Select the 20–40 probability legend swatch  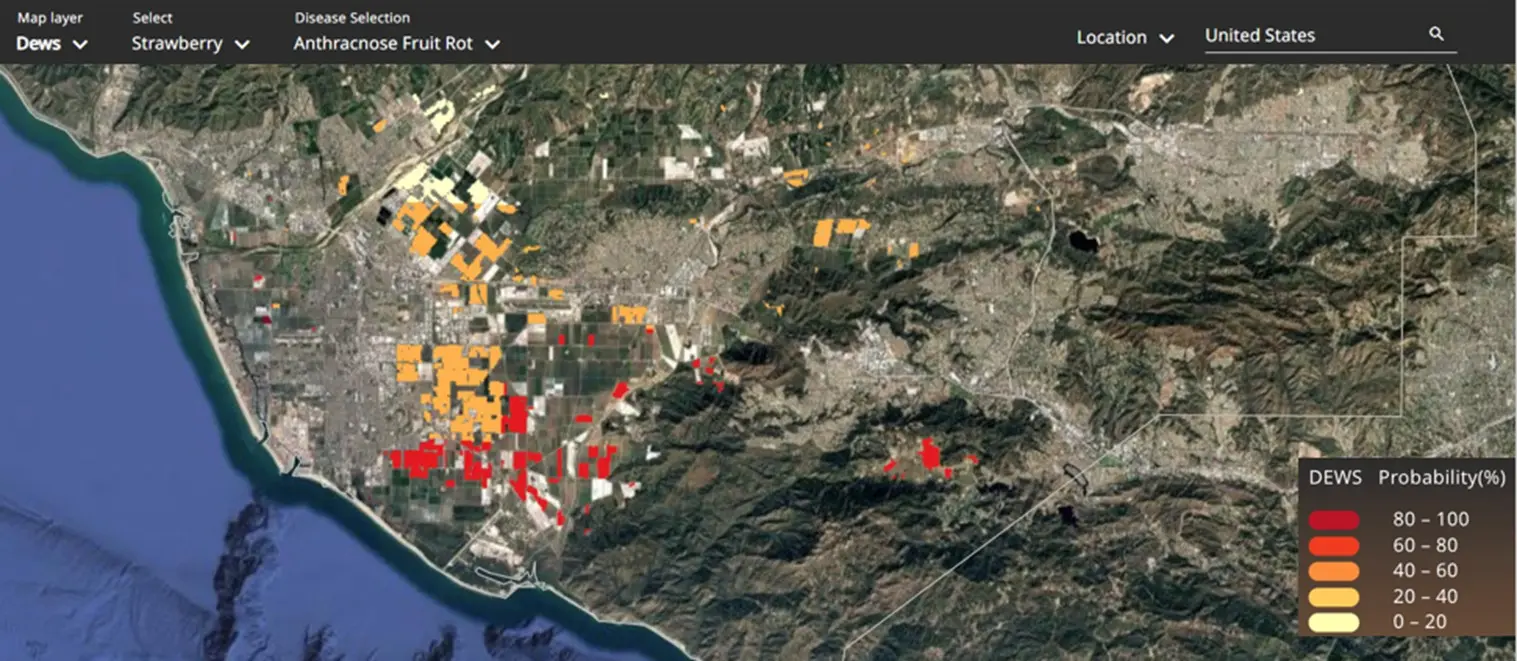[x=1334, y=597]
